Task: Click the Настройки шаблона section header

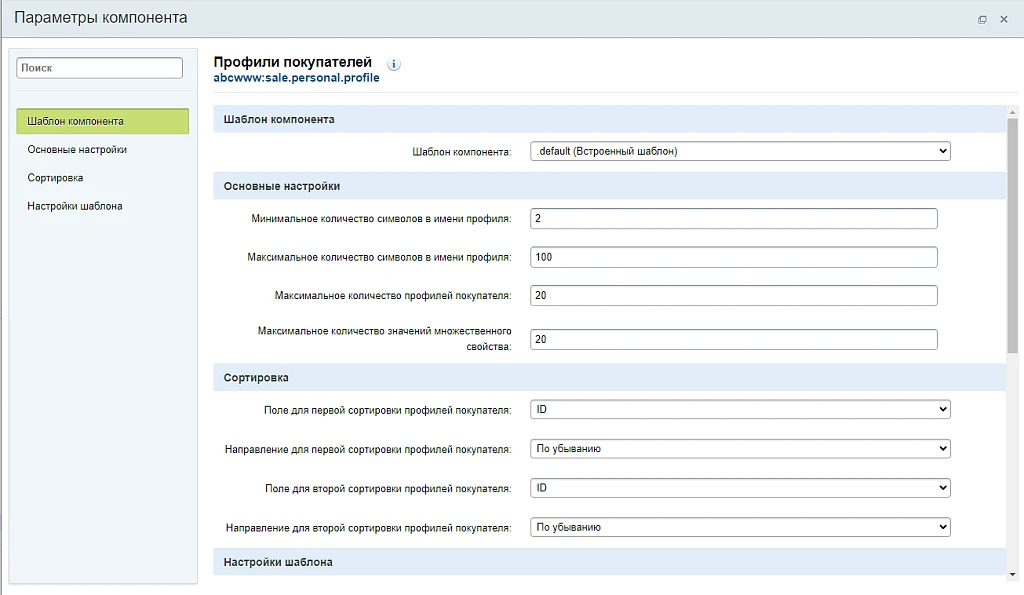Action: 609,562
